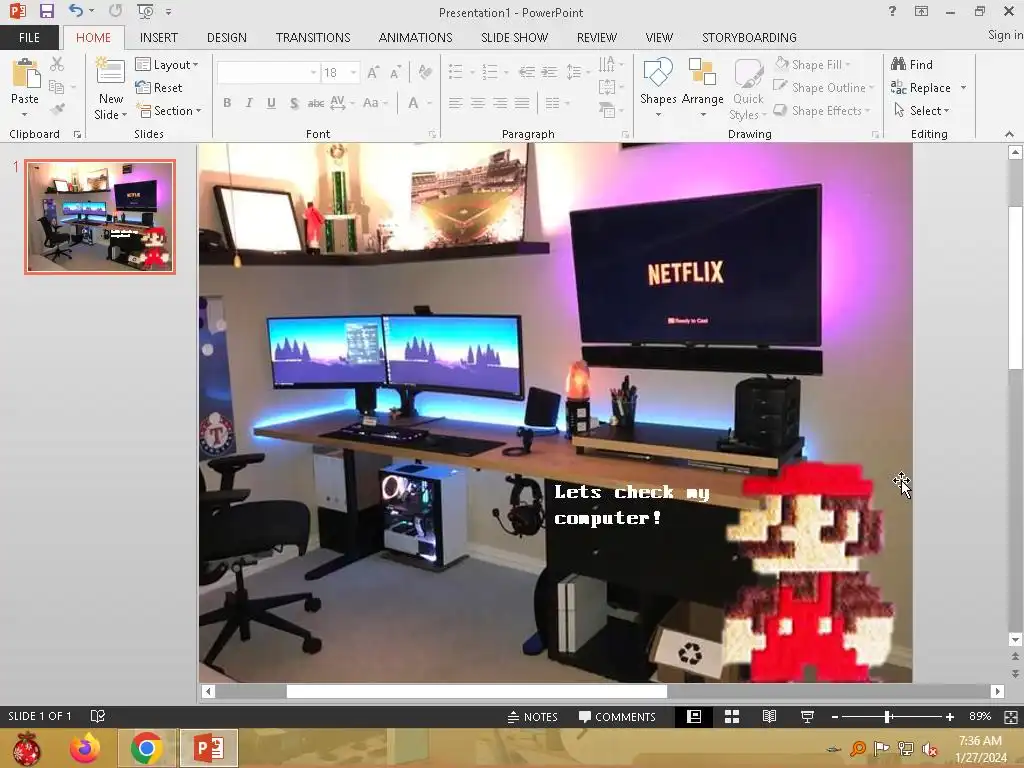Click the muted volume tray icon
Screen dimensions: 1024x768
[930, 749]
